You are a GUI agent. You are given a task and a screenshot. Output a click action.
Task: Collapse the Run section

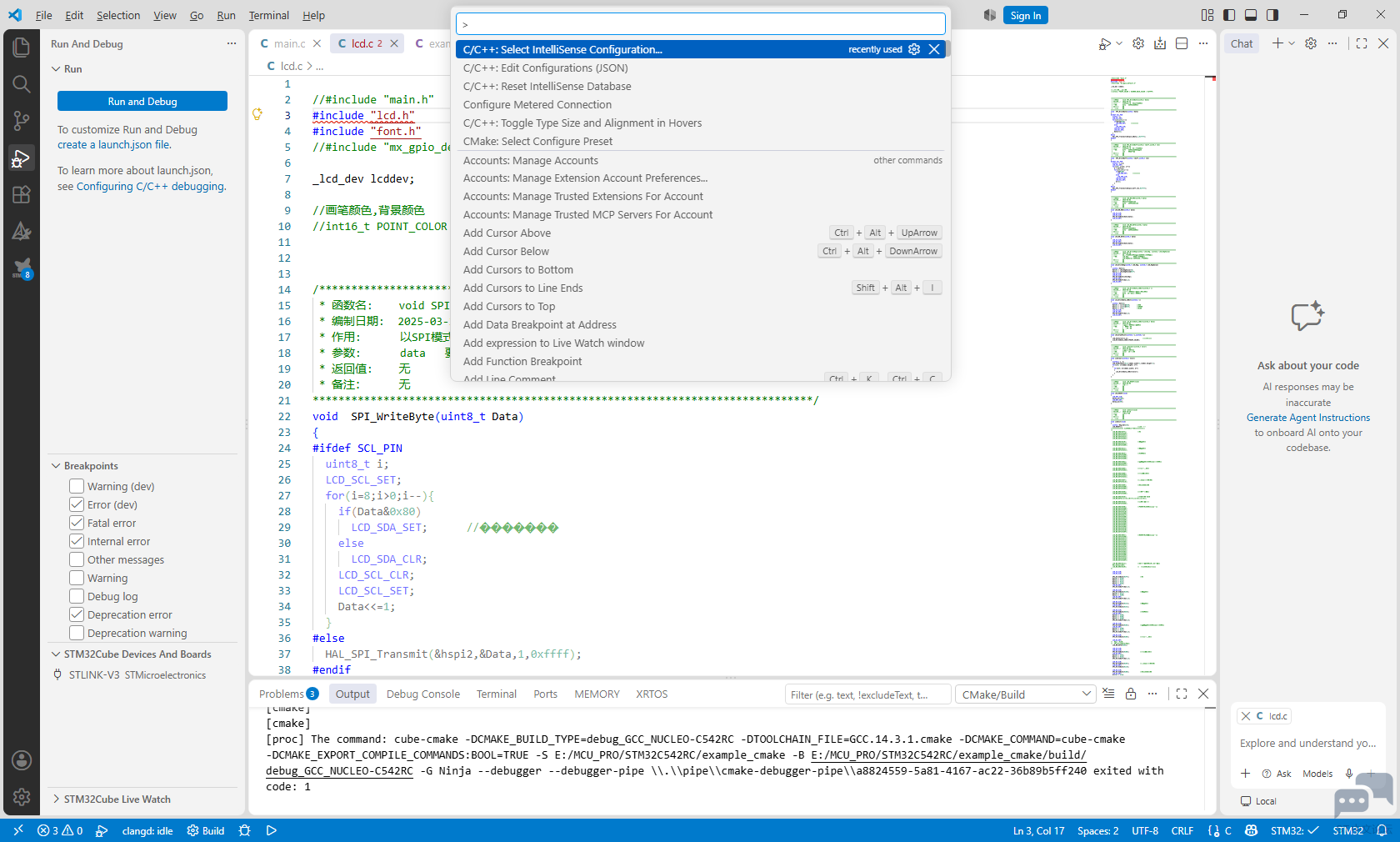56,69
